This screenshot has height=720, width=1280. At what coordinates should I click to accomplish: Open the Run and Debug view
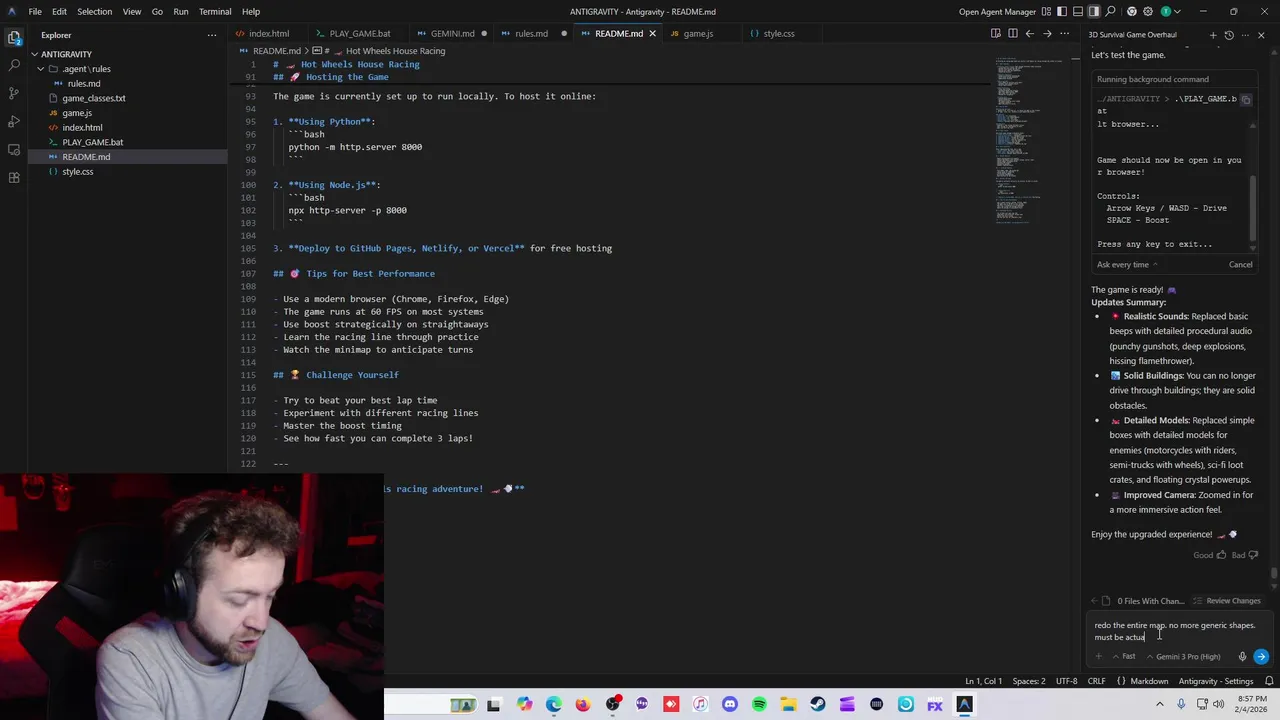pyautogui.click(x=14, y=121)
